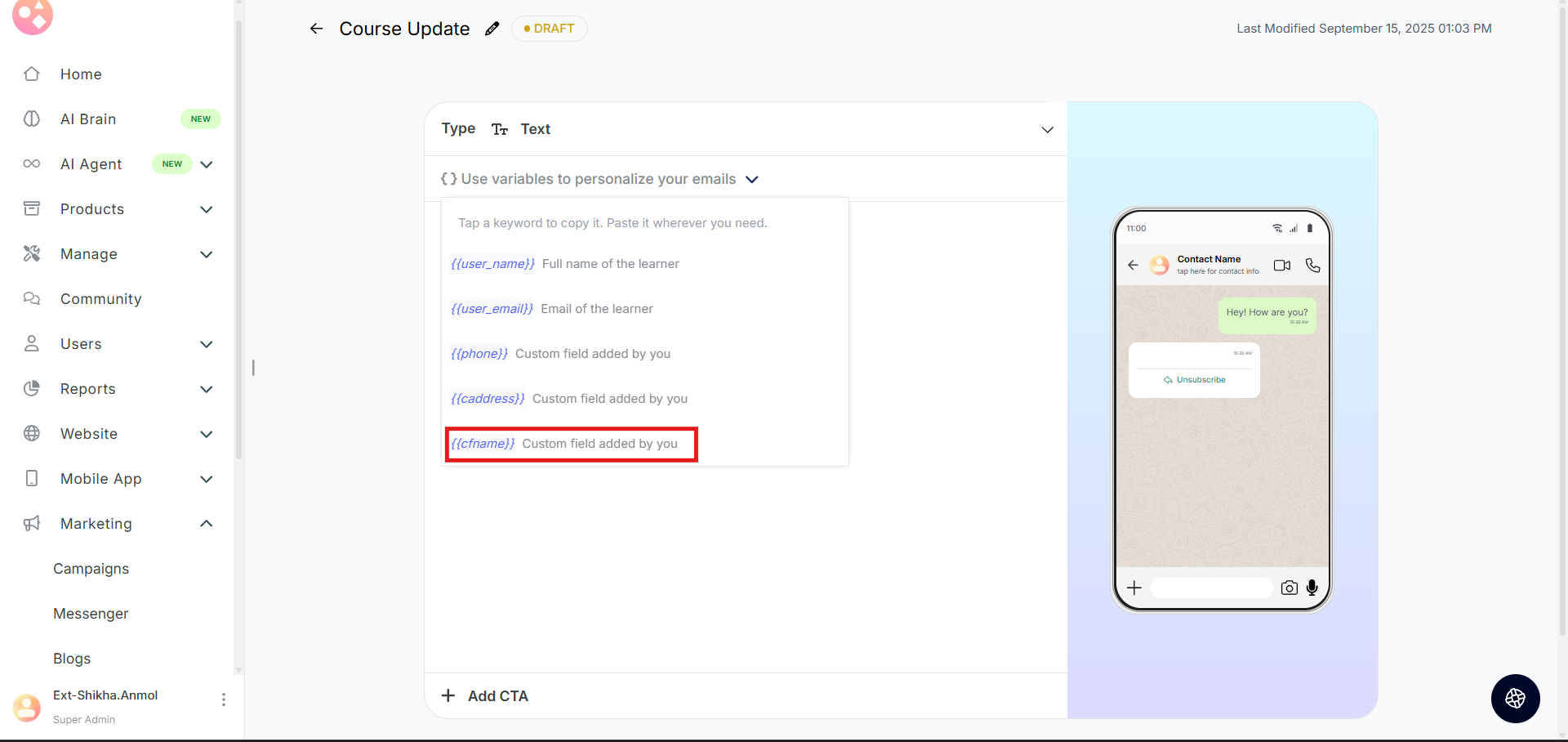
Task: Go to the Community page
Action: point(100,299)
